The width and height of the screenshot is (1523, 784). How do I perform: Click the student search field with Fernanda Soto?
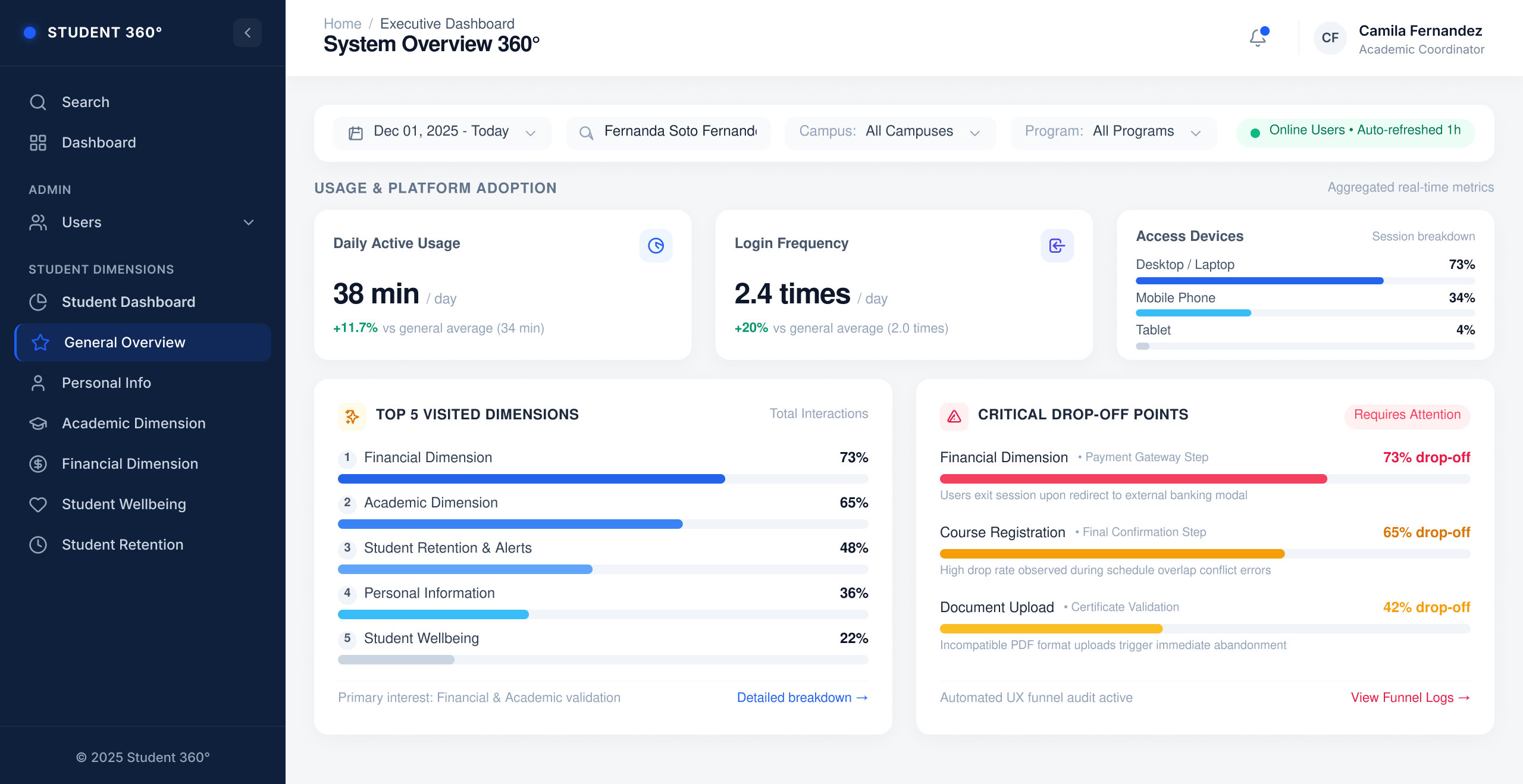[x=668, y=132]
